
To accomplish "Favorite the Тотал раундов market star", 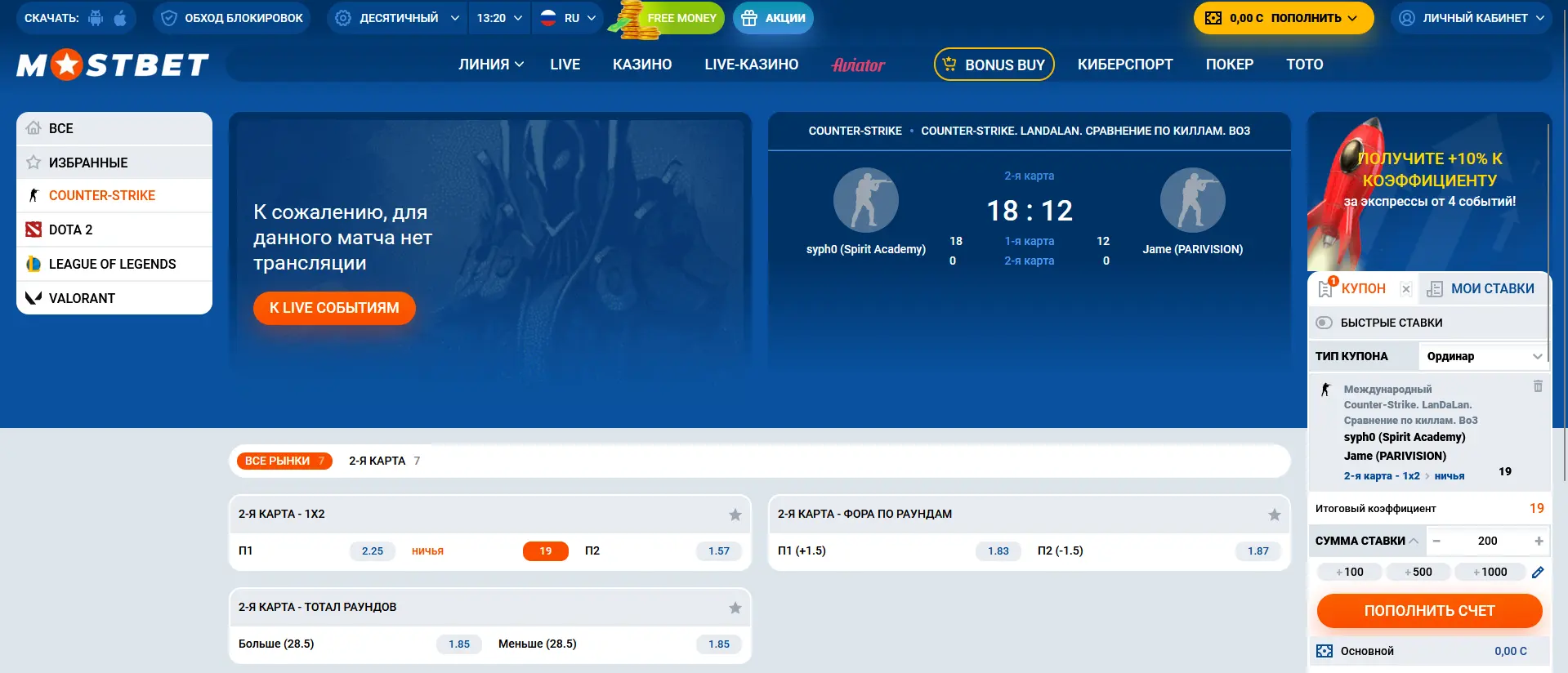I will point(735,608).
